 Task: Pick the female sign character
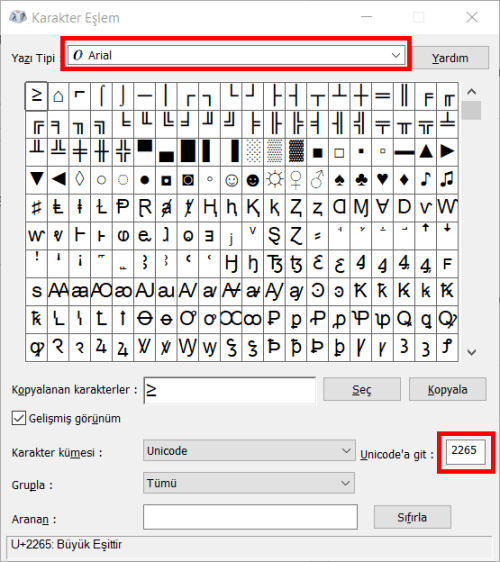(296, 180)
